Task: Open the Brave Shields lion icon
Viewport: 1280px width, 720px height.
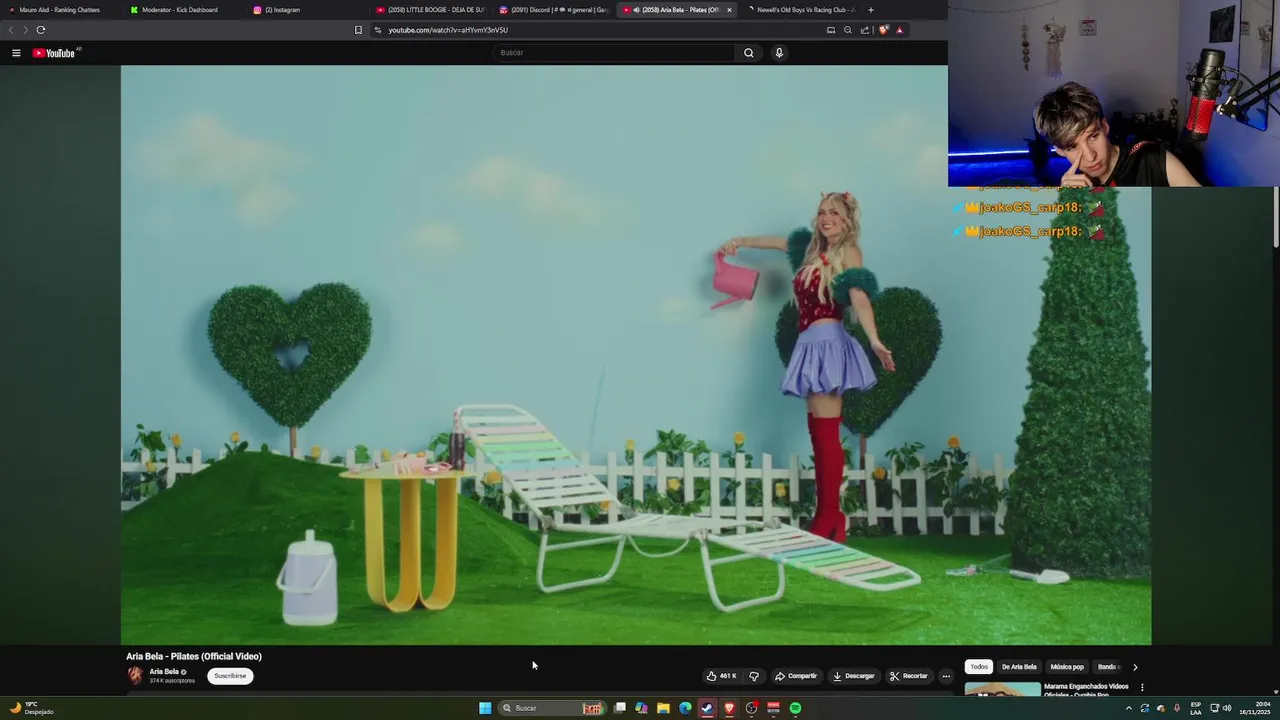Action: (x=883, y=30)
